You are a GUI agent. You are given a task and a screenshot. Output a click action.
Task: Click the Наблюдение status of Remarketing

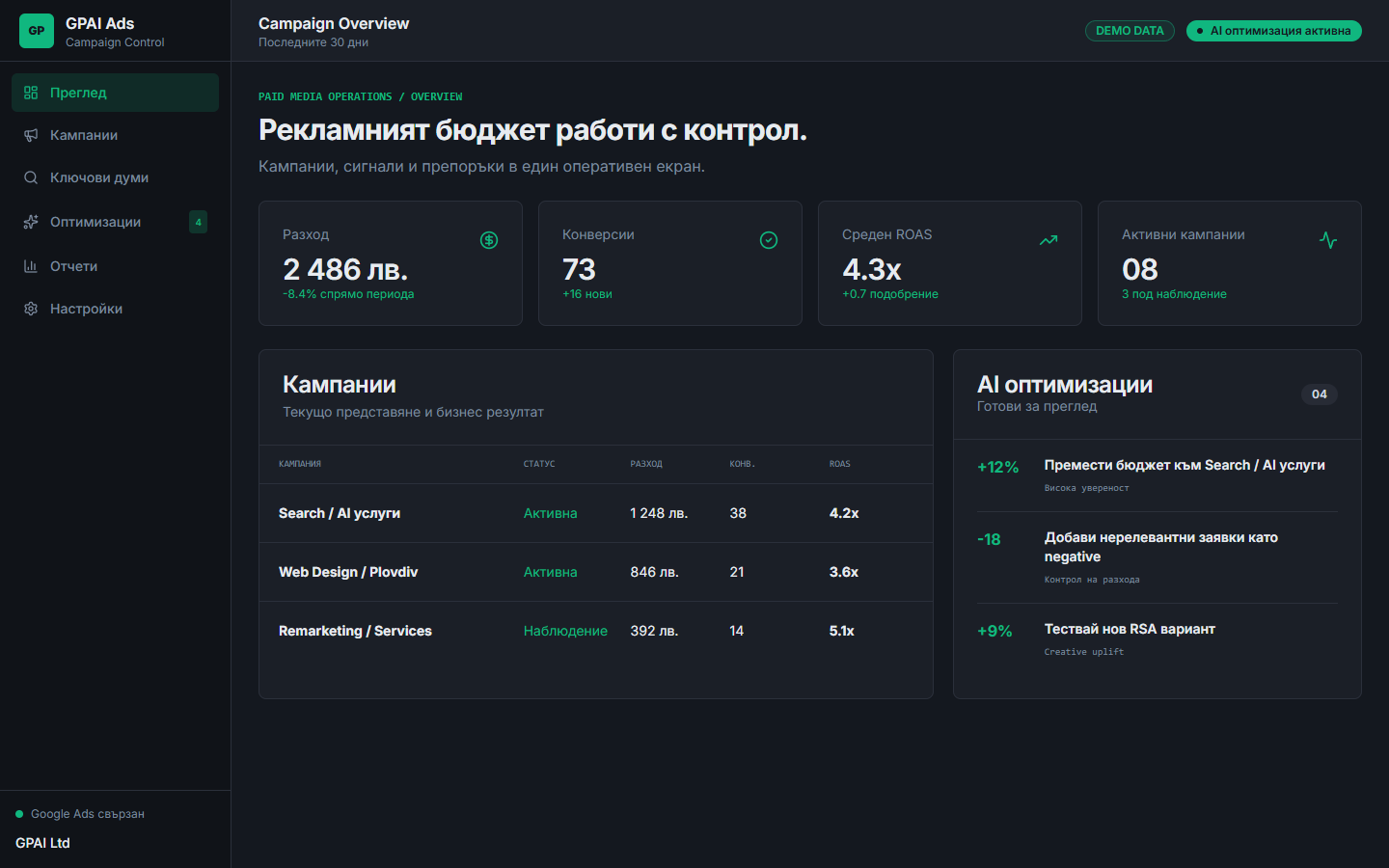point(565,631)
